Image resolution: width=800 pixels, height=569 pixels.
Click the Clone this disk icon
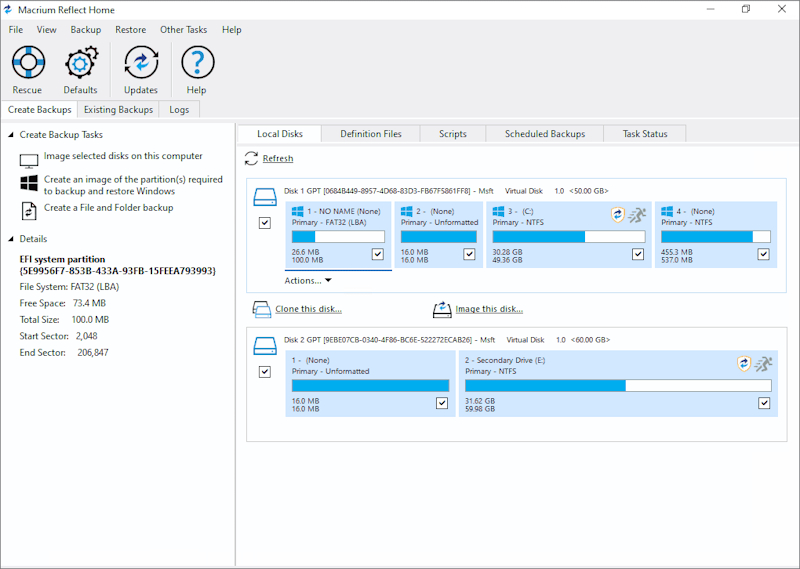[x=262, y=309]
